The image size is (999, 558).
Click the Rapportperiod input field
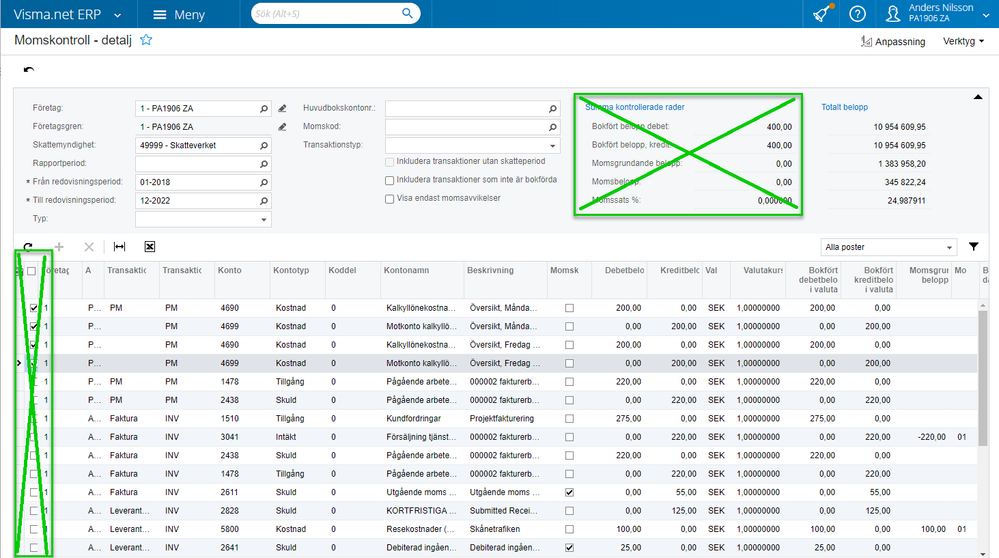pos(197,164)
